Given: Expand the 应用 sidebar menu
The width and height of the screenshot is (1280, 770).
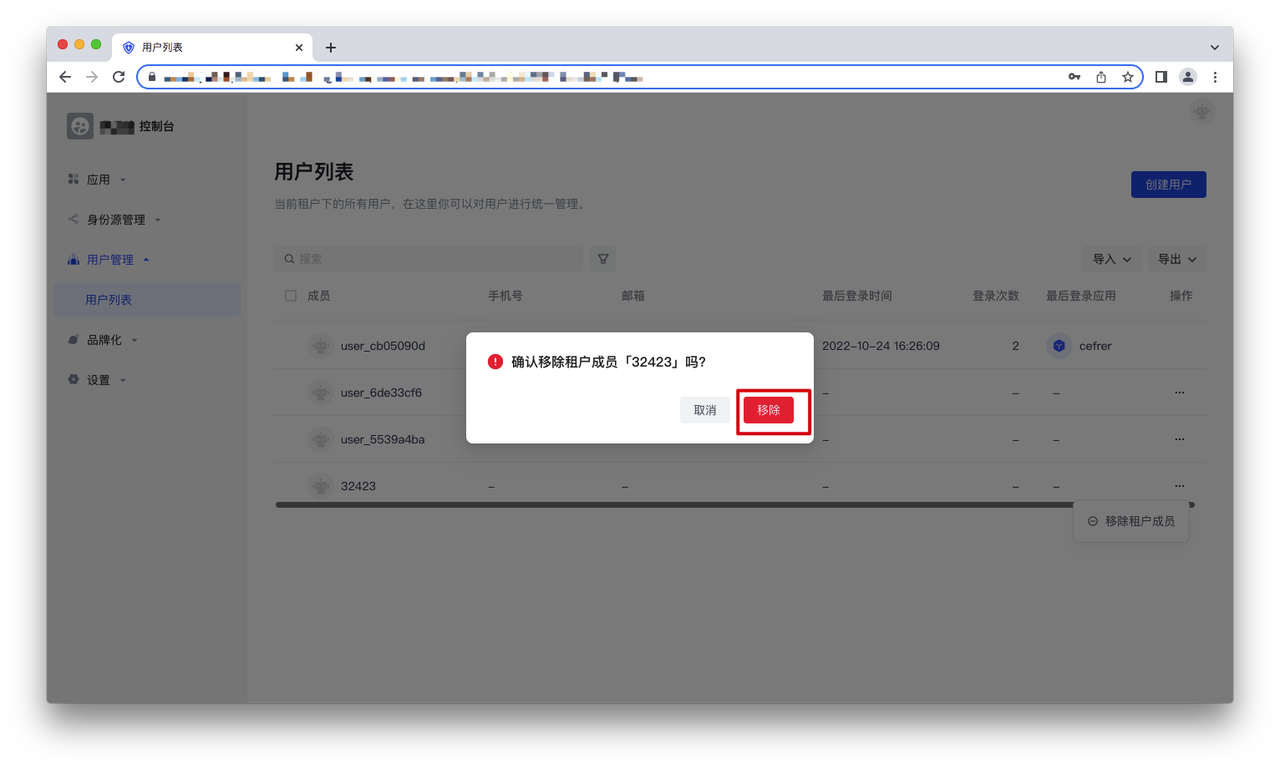Looking at the screenshot, I should [98, 180].
